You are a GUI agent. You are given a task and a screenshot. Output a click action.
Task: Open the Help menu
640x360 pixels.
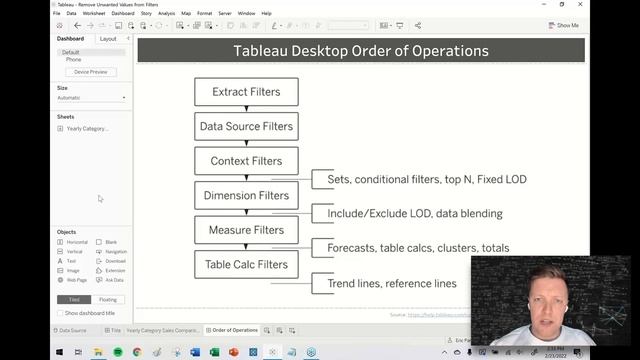(267, 13)
